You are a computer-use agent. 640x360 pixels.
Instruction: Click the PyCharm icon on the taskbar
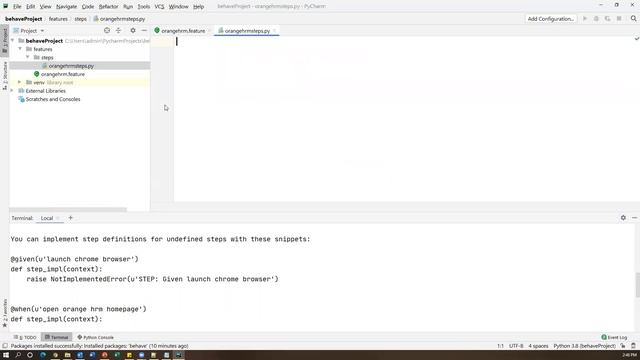[x=178, y=355]
